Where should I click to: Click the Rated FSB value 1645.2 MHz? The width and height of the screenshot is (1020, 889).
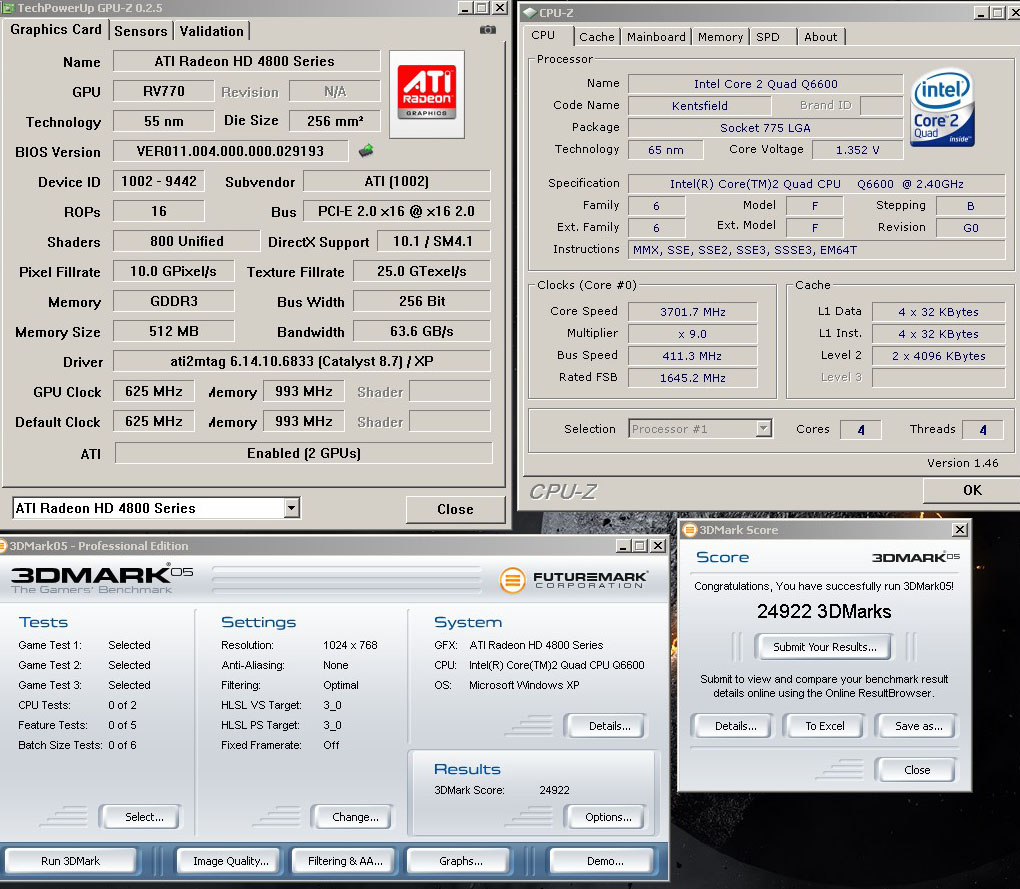(692, 378)
